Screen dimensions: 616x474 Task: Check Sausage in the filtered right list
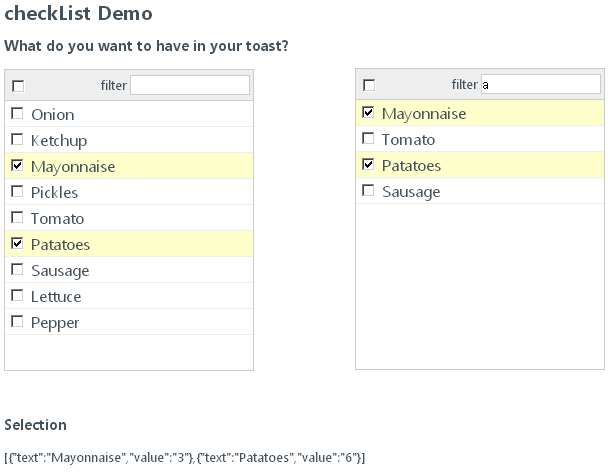(368, 190)
